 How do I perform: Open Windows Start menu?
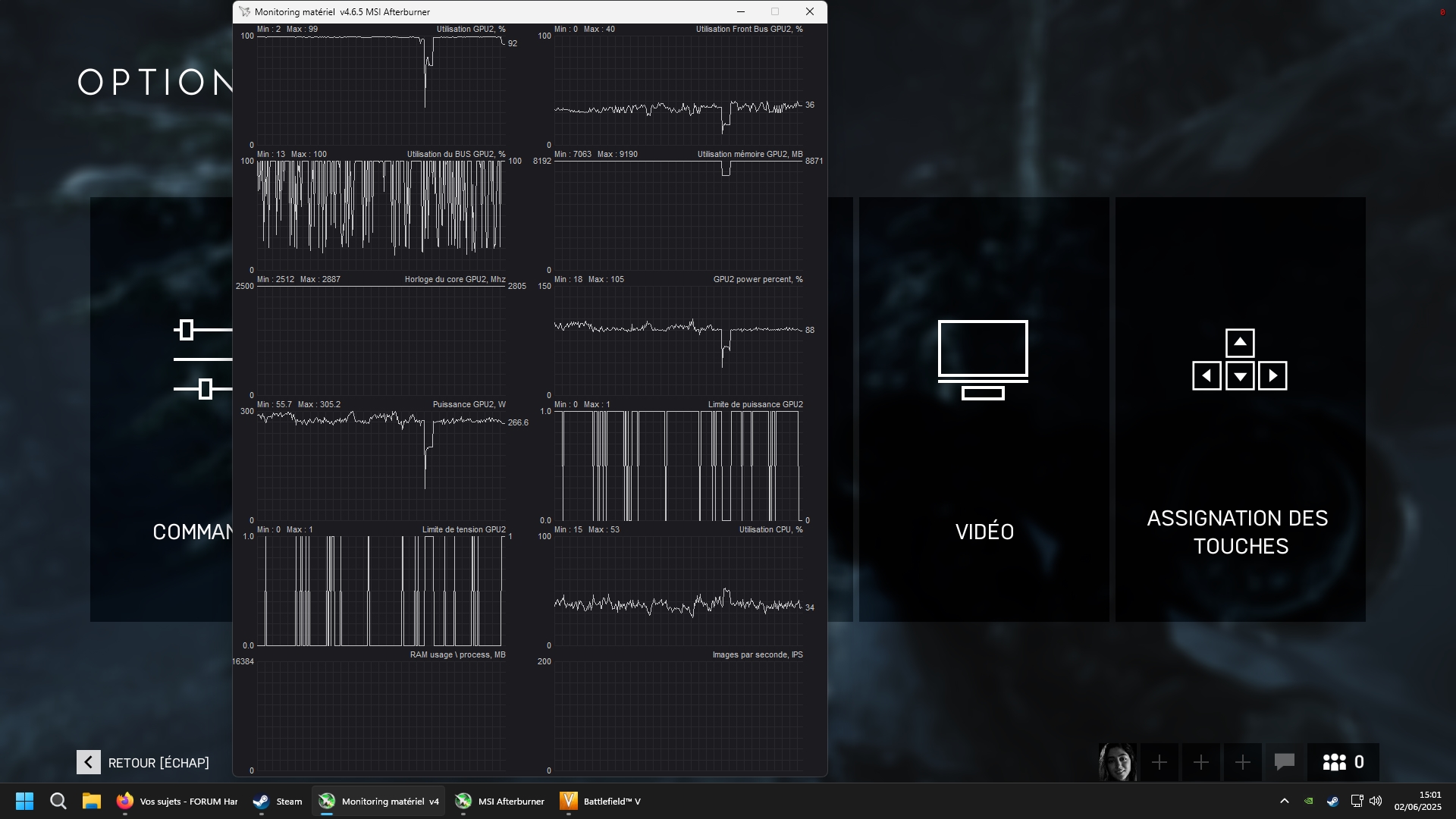(x=24, y=801)
